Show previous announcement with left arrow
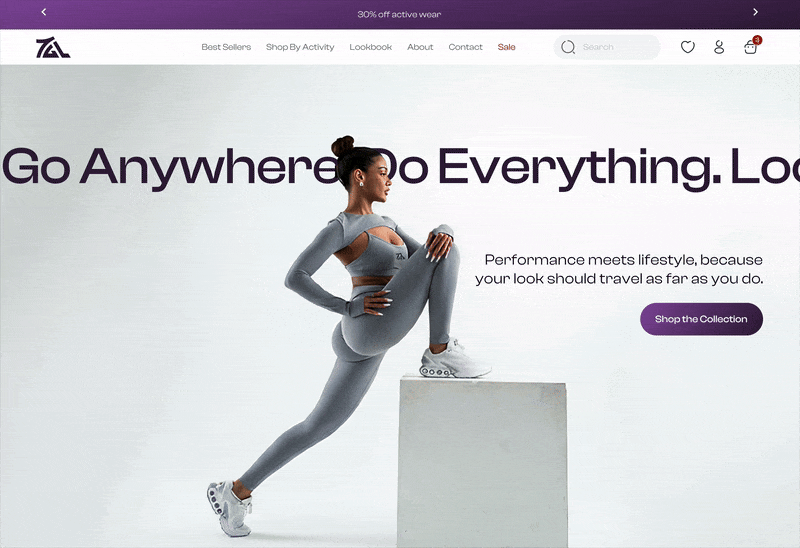 [x=44, y=12]
